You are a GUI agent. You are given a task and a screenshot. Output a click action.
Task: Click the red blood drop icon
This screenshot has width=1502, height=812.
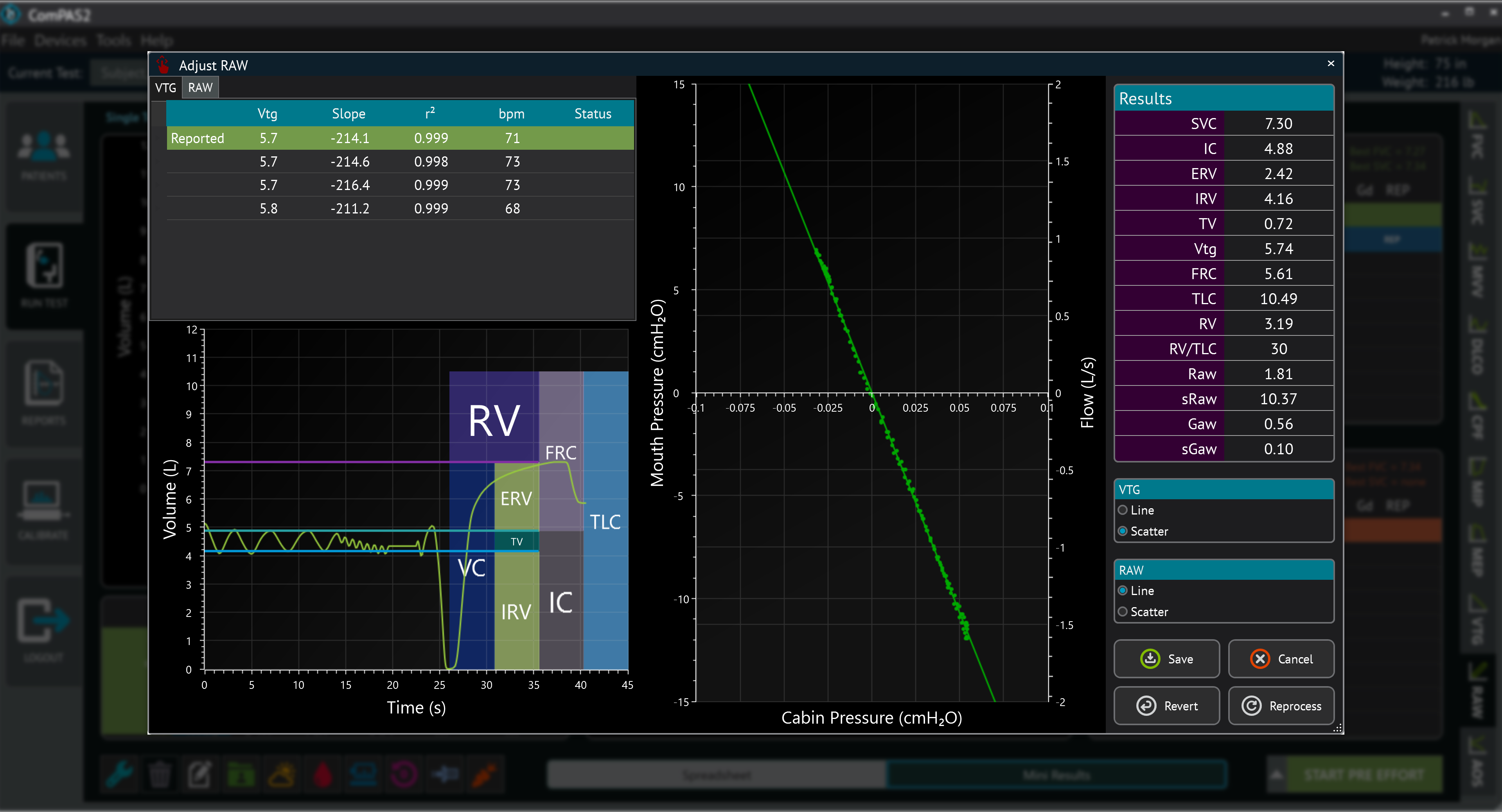[323, 775]
